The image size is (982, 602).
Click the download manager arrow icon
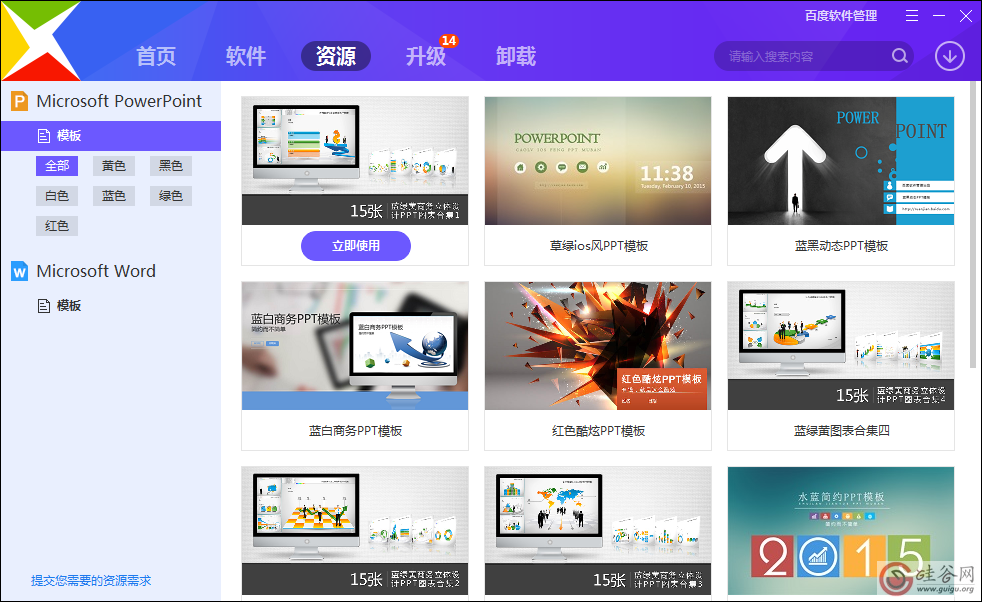(x=949, y=56)
